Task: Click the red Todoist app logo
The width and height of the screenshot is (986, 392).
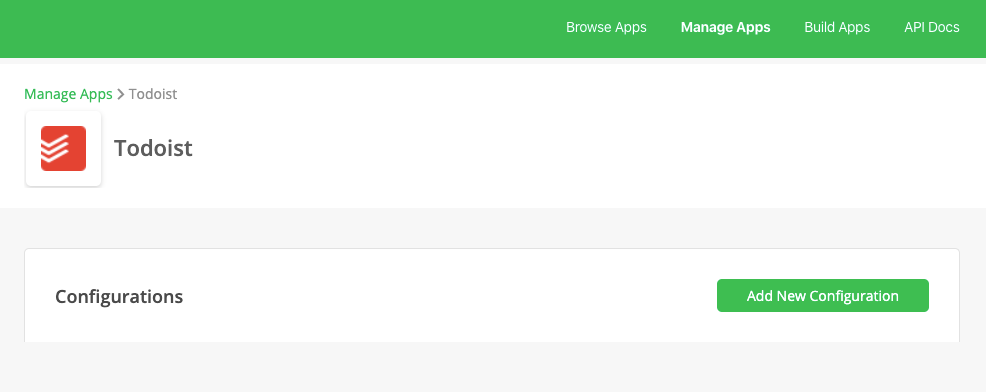Action: click(64, 148)
